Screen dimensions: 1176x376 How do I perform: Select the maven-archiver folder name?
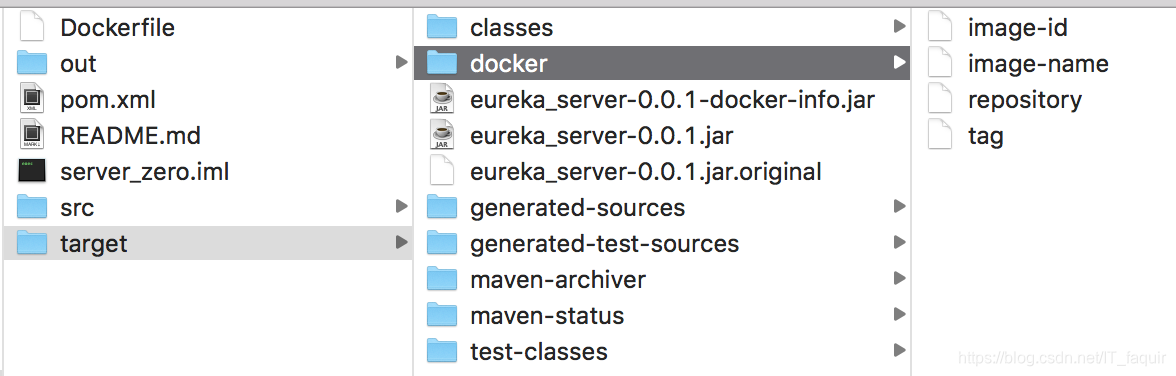558,280
